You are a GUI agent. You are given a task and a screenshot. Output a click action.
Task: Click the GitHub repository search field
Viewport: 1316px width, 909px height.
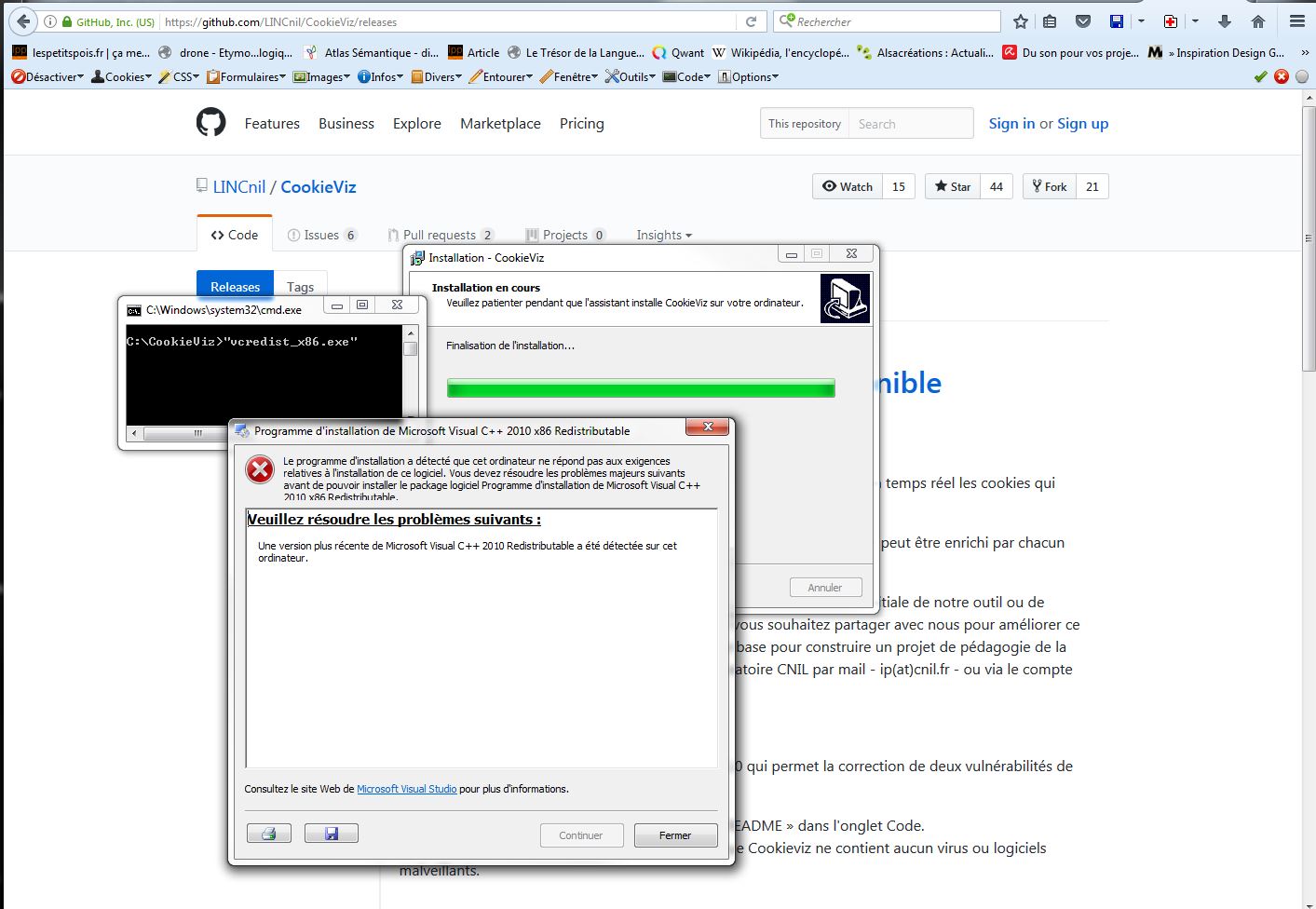pyautogui.click(x=910, y=124)
